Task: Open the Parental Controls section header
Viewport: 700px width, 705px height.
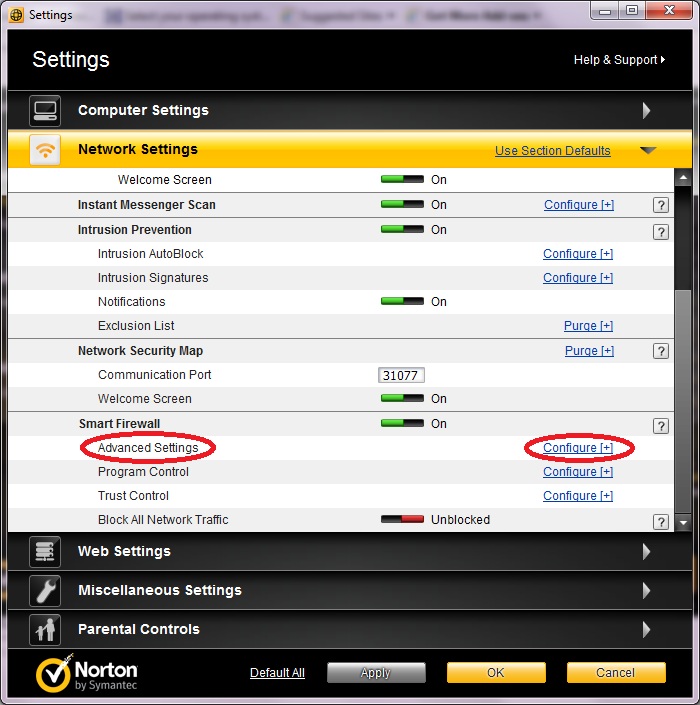Action: [x=350, y=629]
